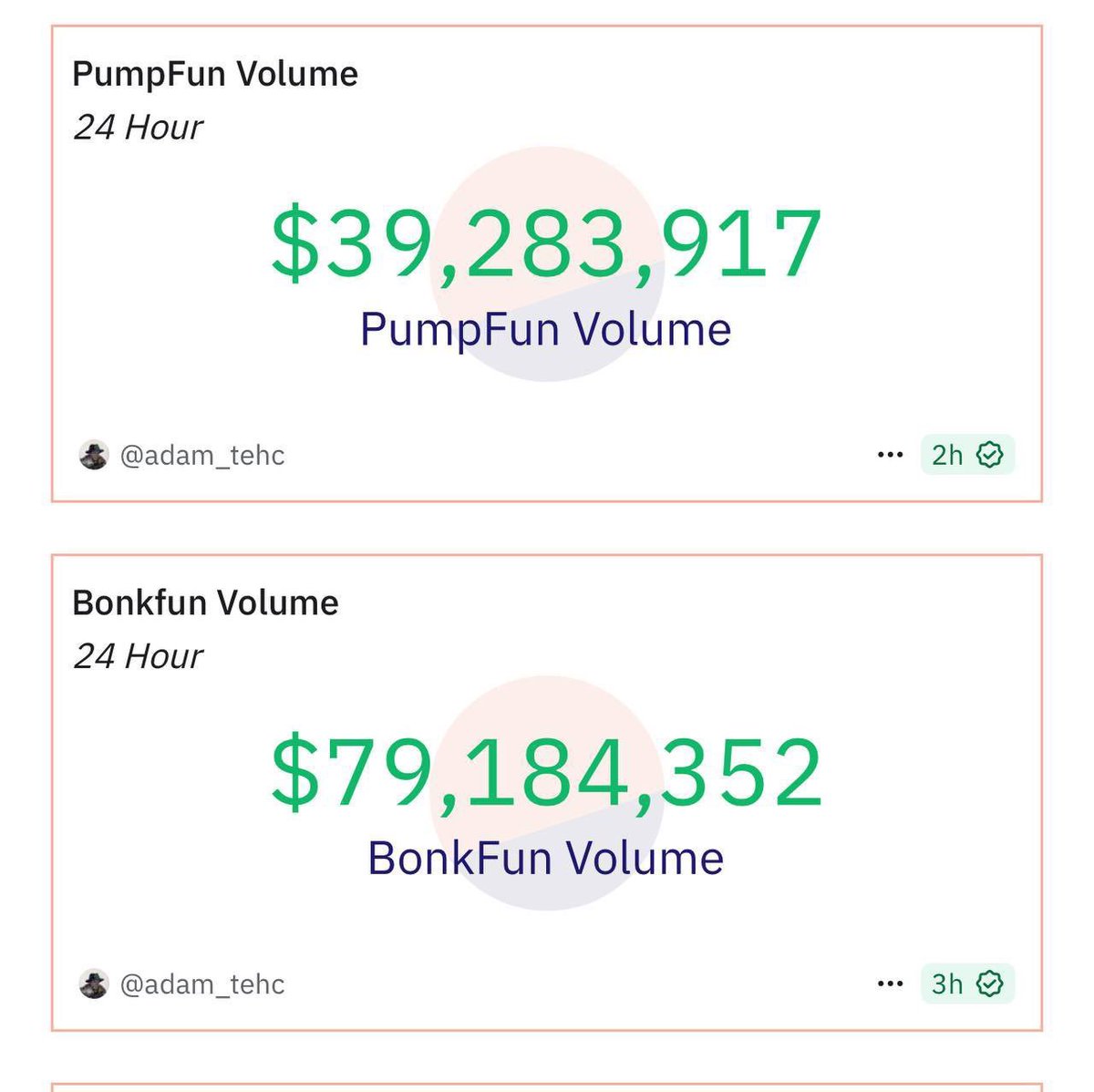Open the Bonkfun Volume card title
The width and height of the screenshot is (1094, 1092).
coord(205,603)
